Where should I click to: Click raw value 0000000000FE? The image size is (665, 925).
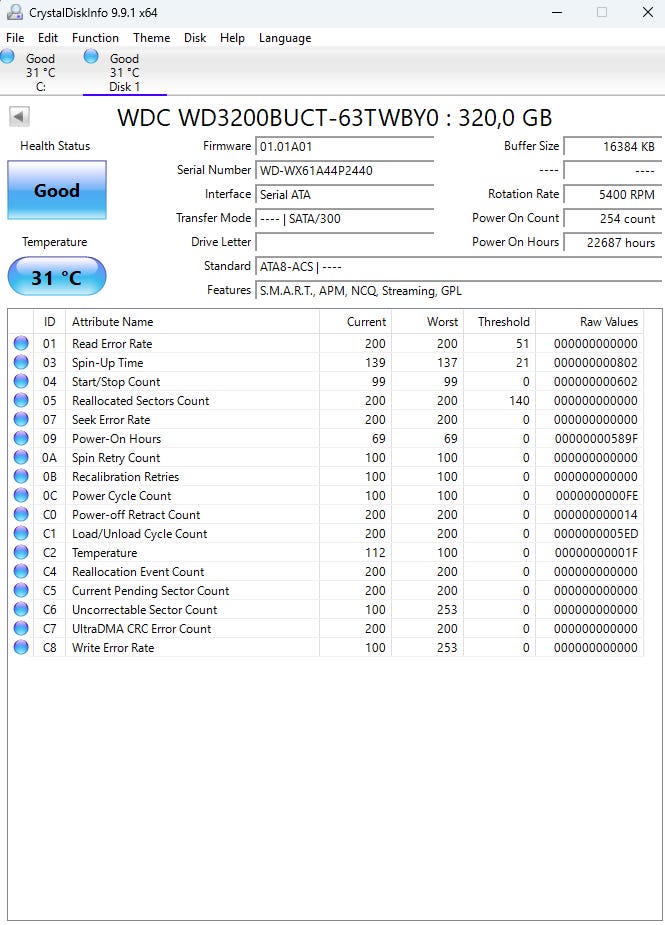tap(597, 496)
